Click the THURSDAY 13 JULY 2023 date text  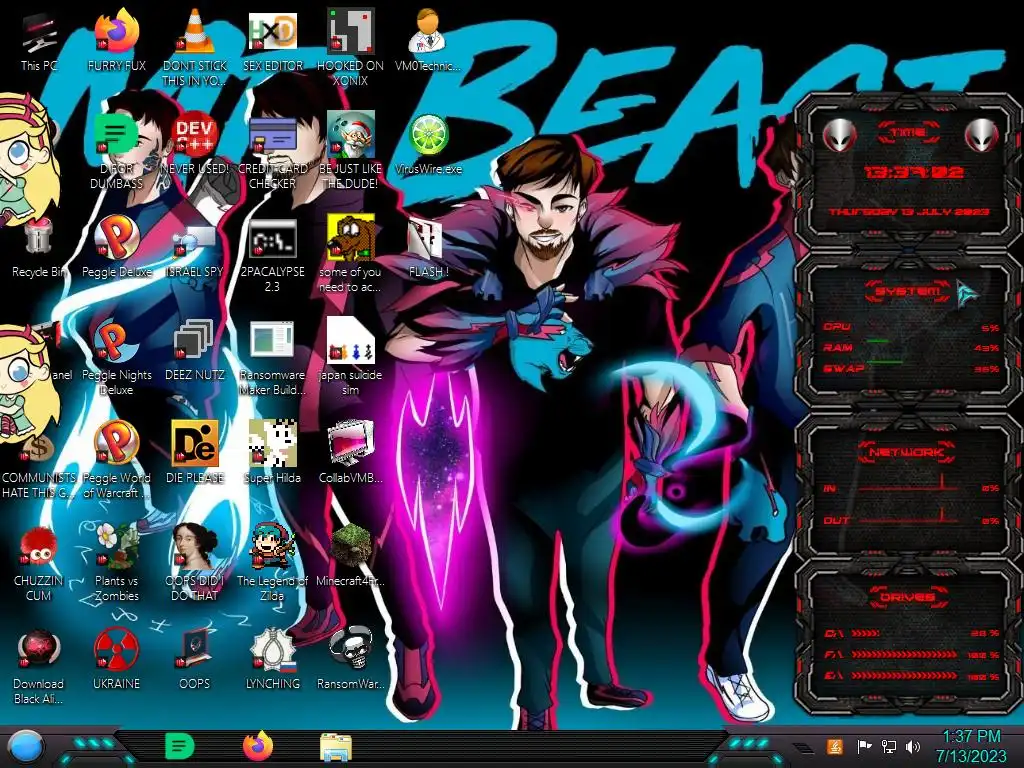(909, 212)
